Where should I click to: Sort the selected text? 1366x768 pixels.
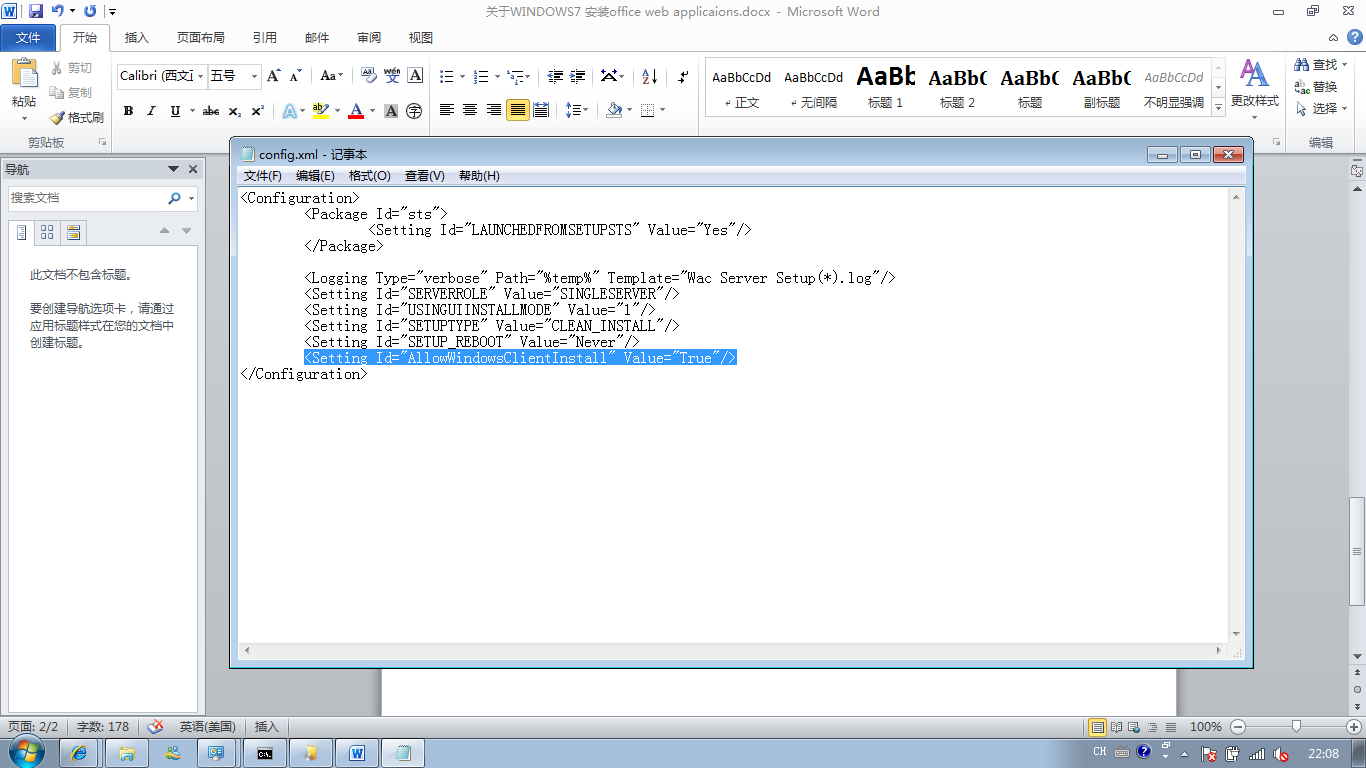649,76
